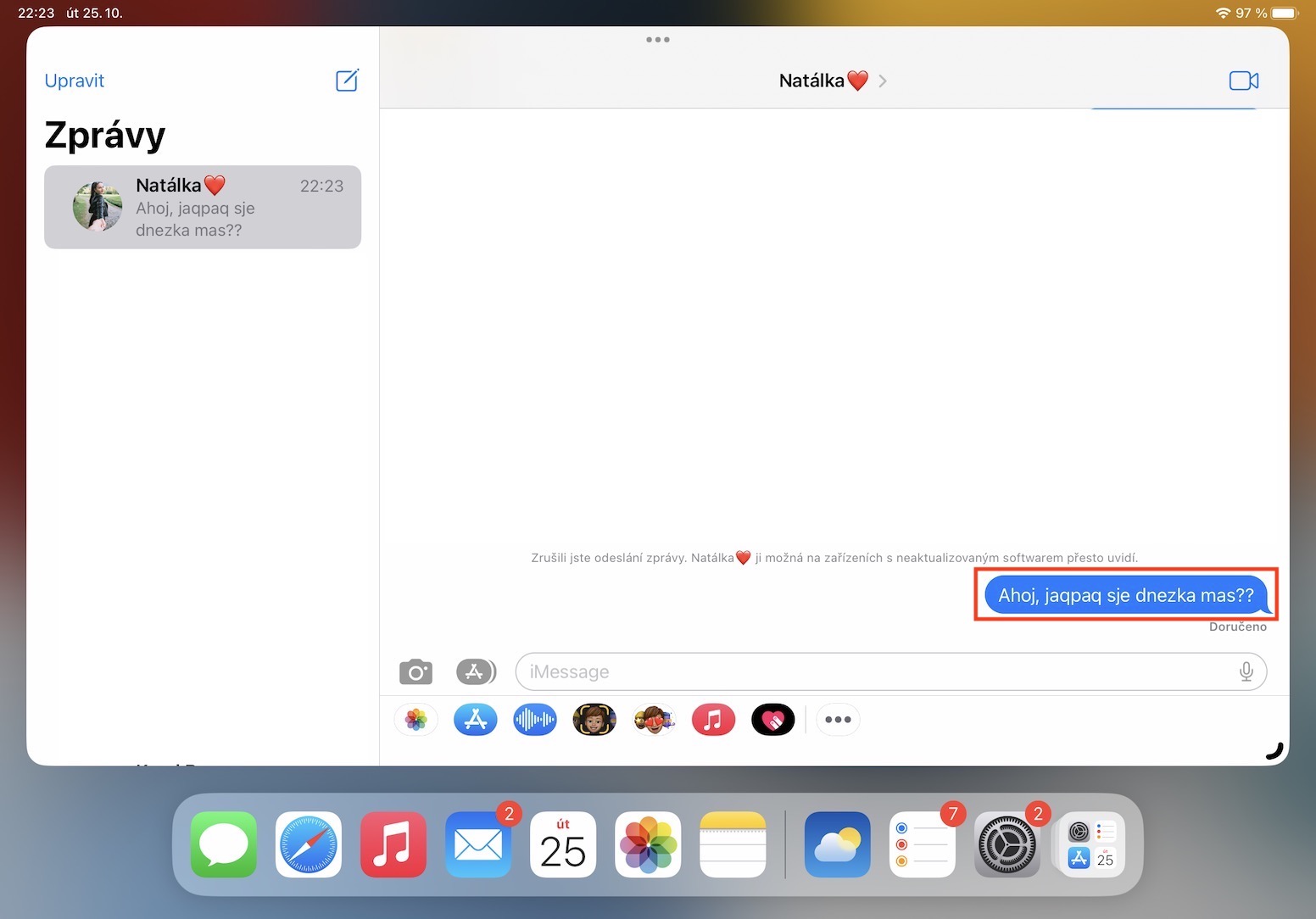The width and height of the screenshot is (1316, 919).
Task: Toggle the iMessage apps drawer button
Action: (476, 672)
